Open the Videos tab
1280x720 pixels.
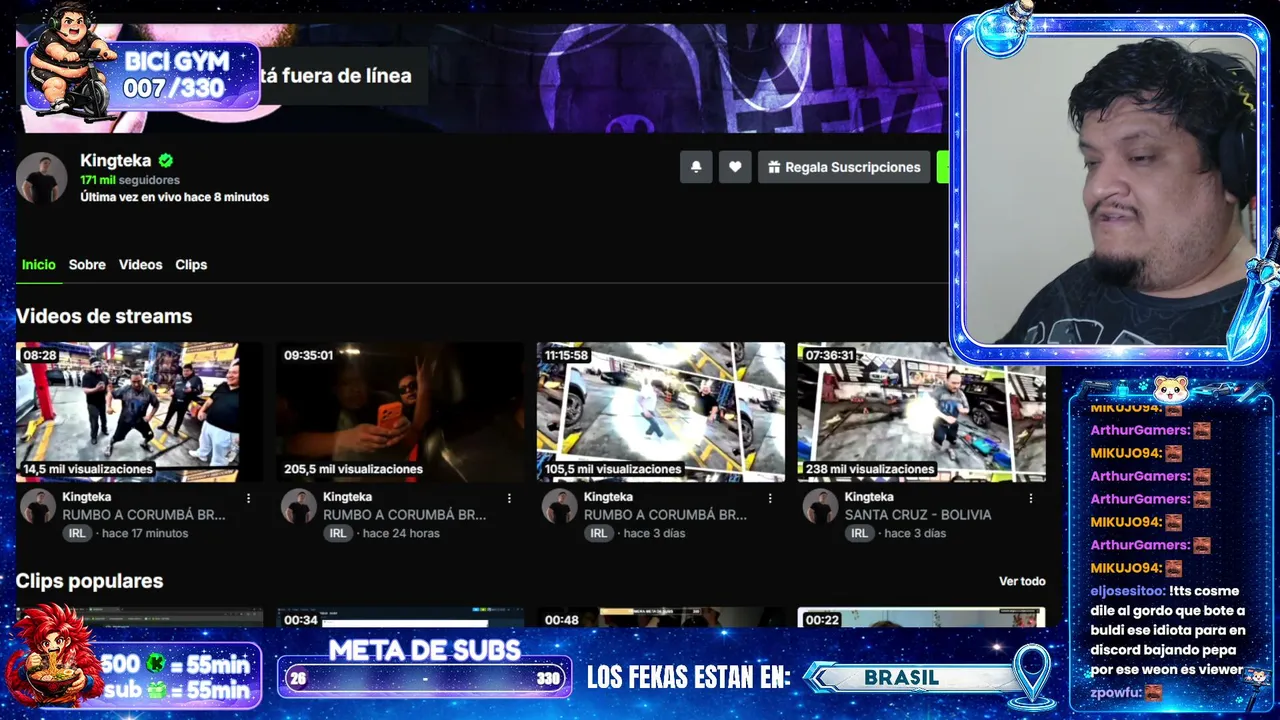[x=140, y=265]
